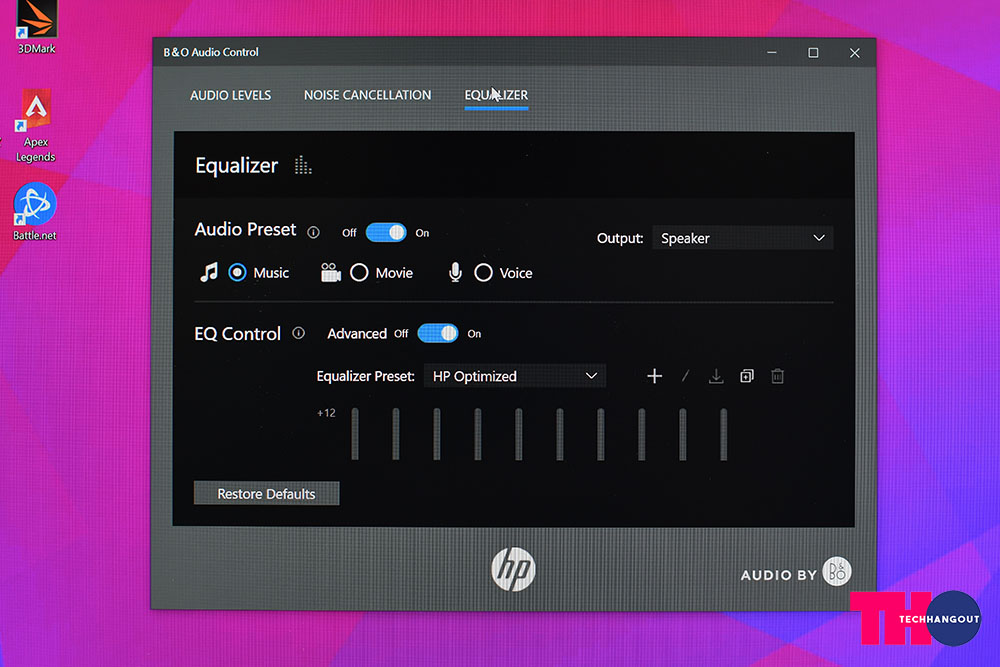Click the delete preset trash icon

coord(777,376)
